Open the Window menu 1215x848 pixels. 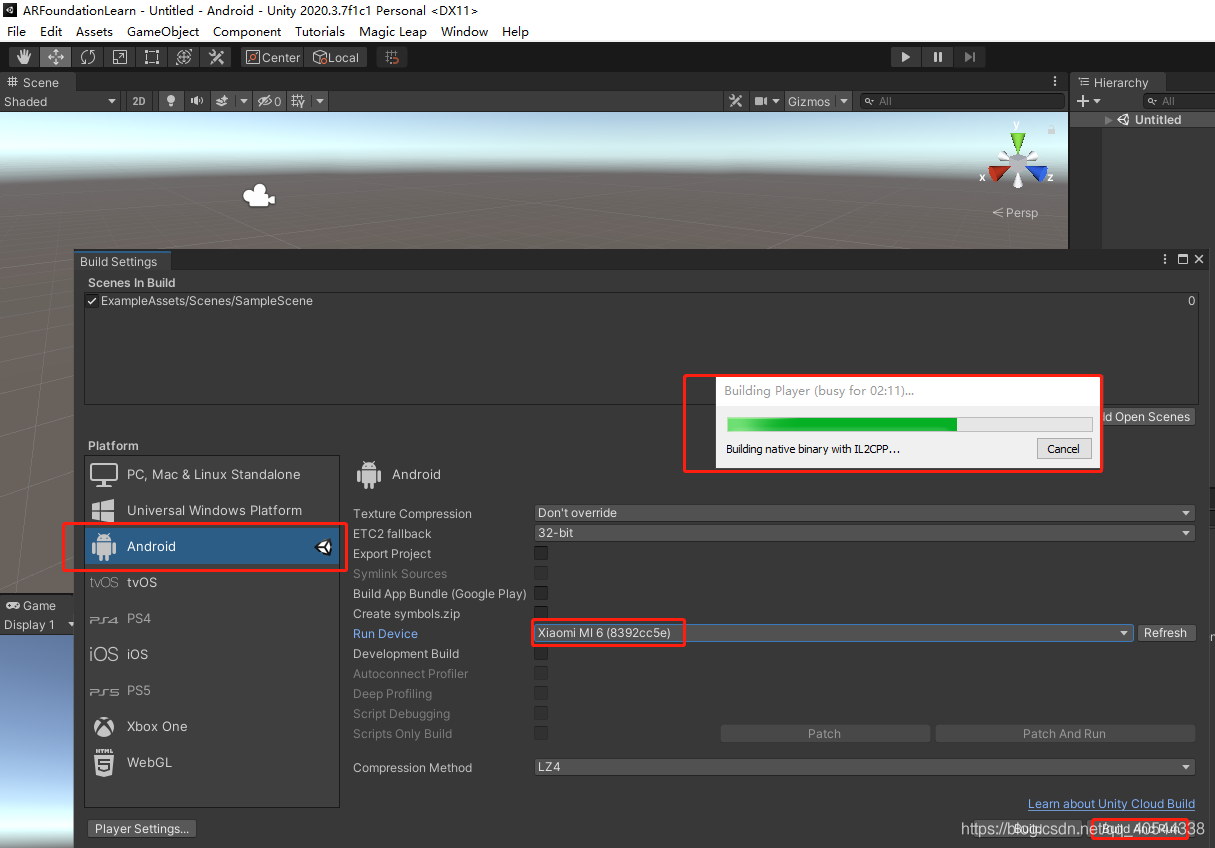point(465,32)
